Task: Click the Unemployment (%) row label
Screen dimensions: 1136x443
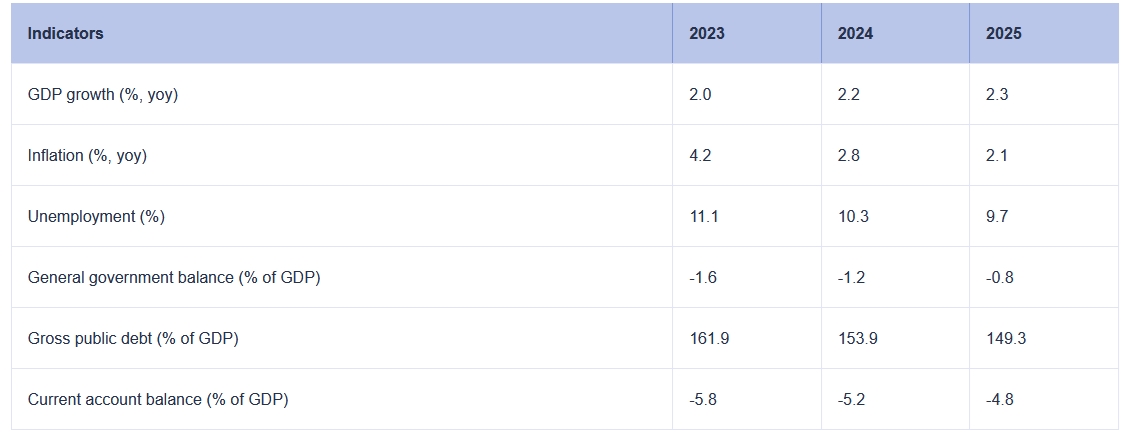Action: point(96,216)
